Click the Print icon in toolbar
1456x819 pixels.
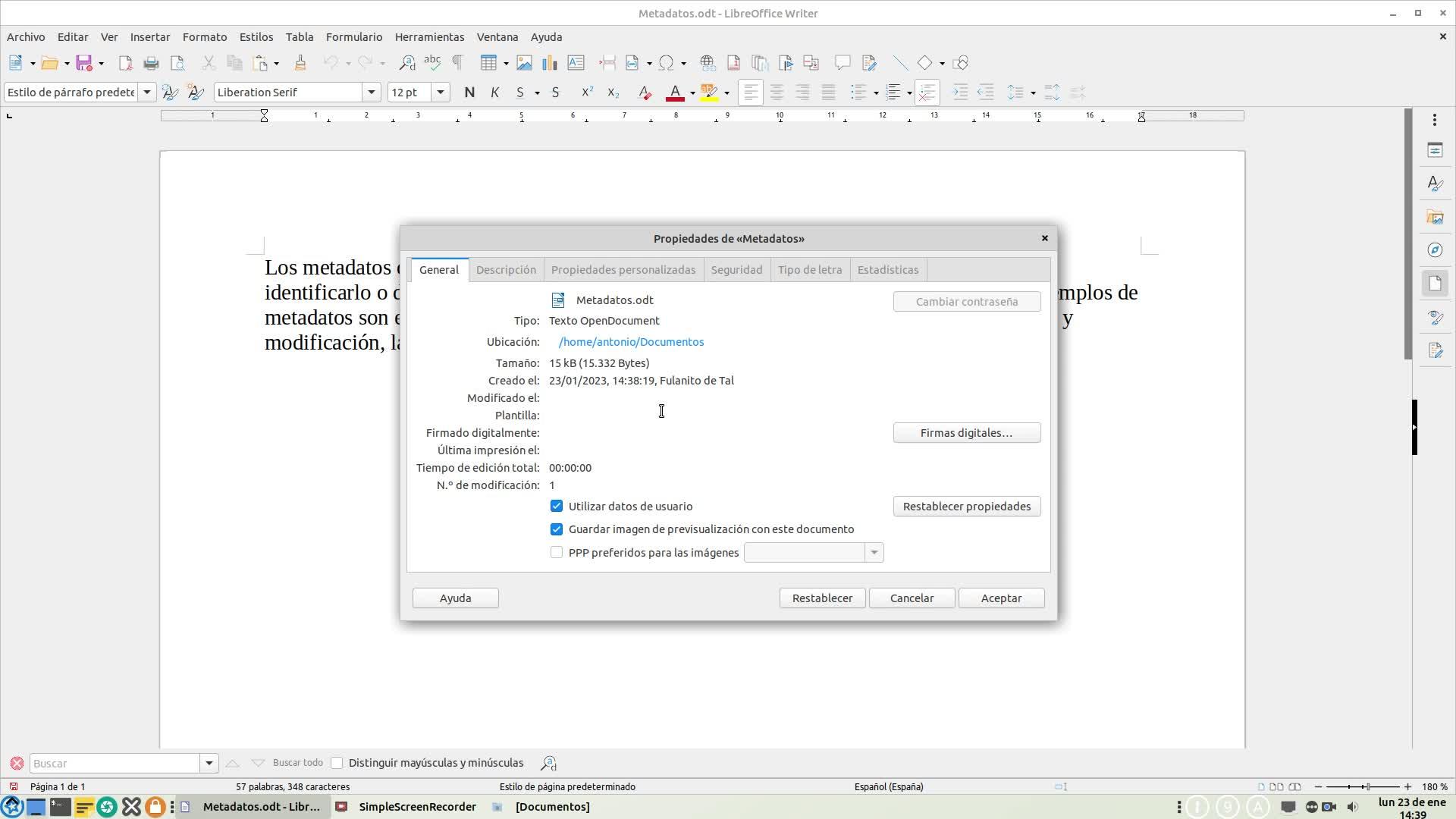[151, 63]
